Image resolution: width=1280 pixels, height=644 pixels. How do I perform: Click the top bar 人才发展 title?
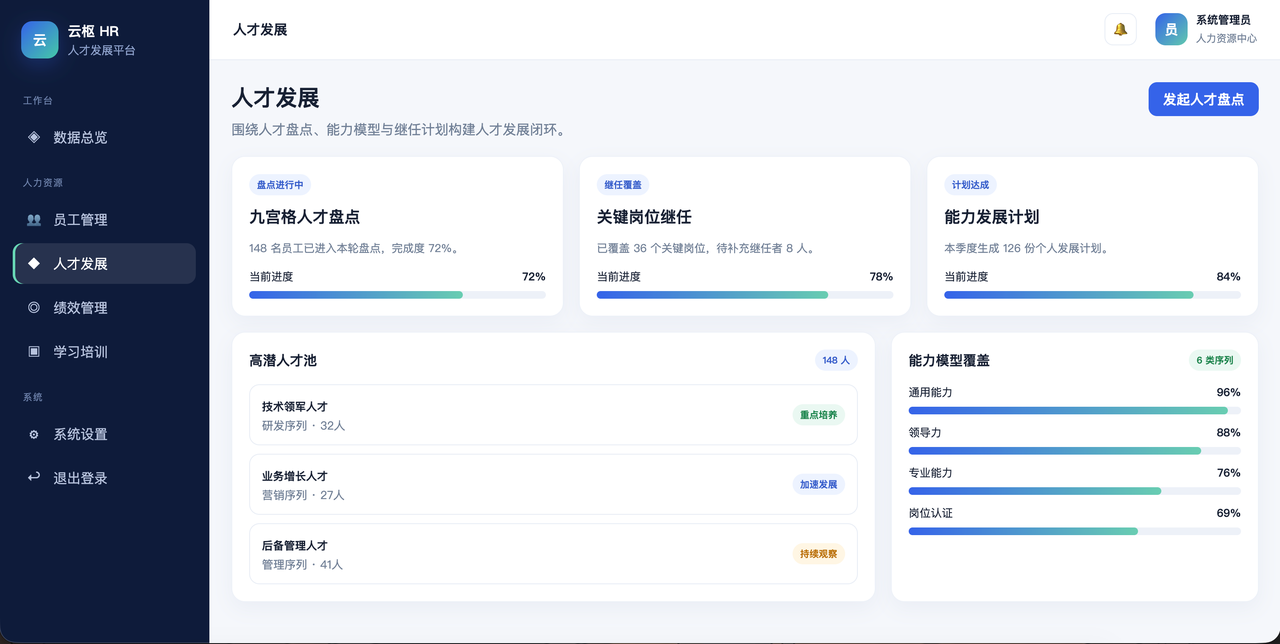[x=260, y=30]
